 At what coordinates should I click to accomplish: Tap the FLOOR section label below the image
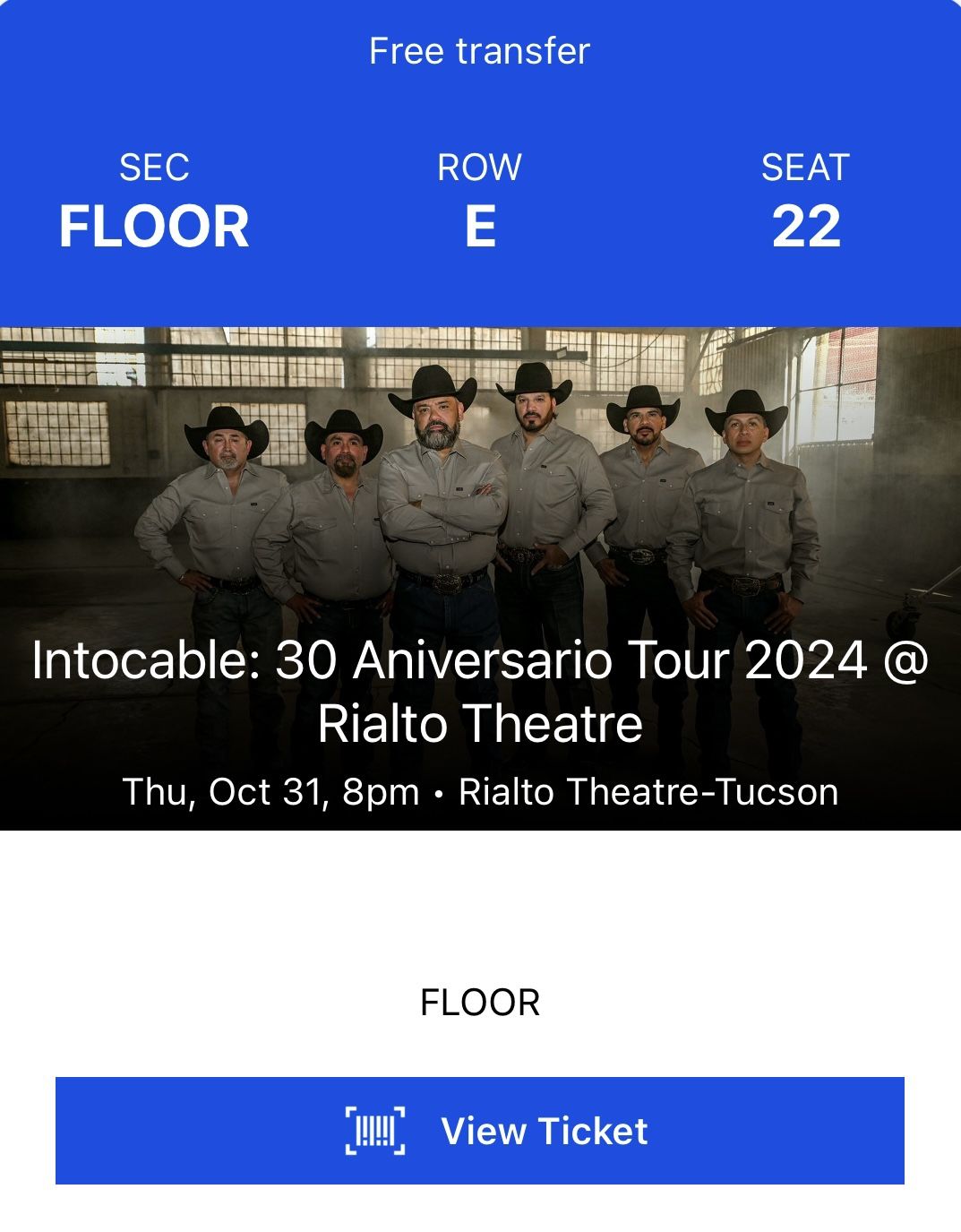480,1004
